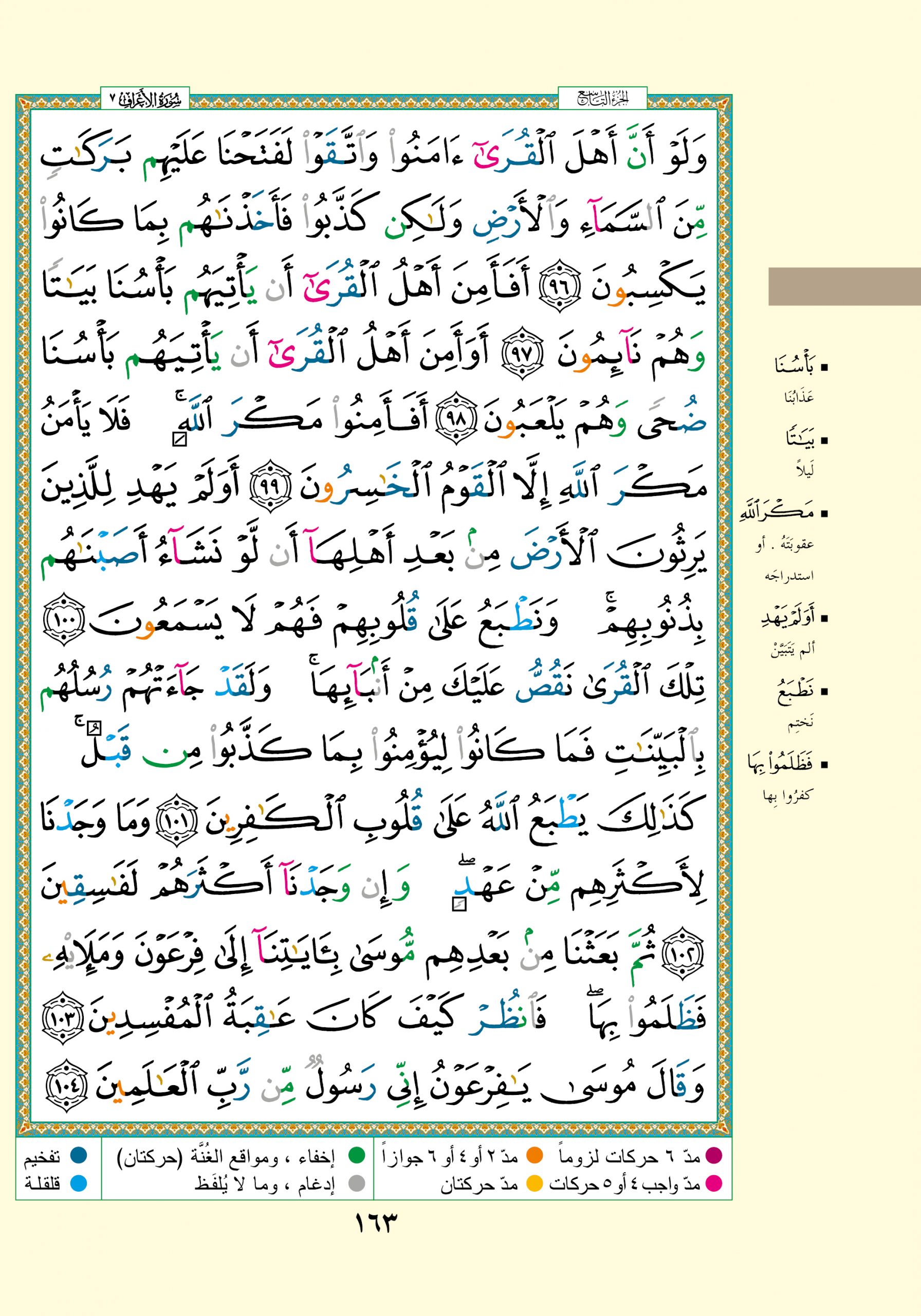Click the brown bookmark tab on right edge
This screenshot has width=921, height=1316.
pos(843,286)
